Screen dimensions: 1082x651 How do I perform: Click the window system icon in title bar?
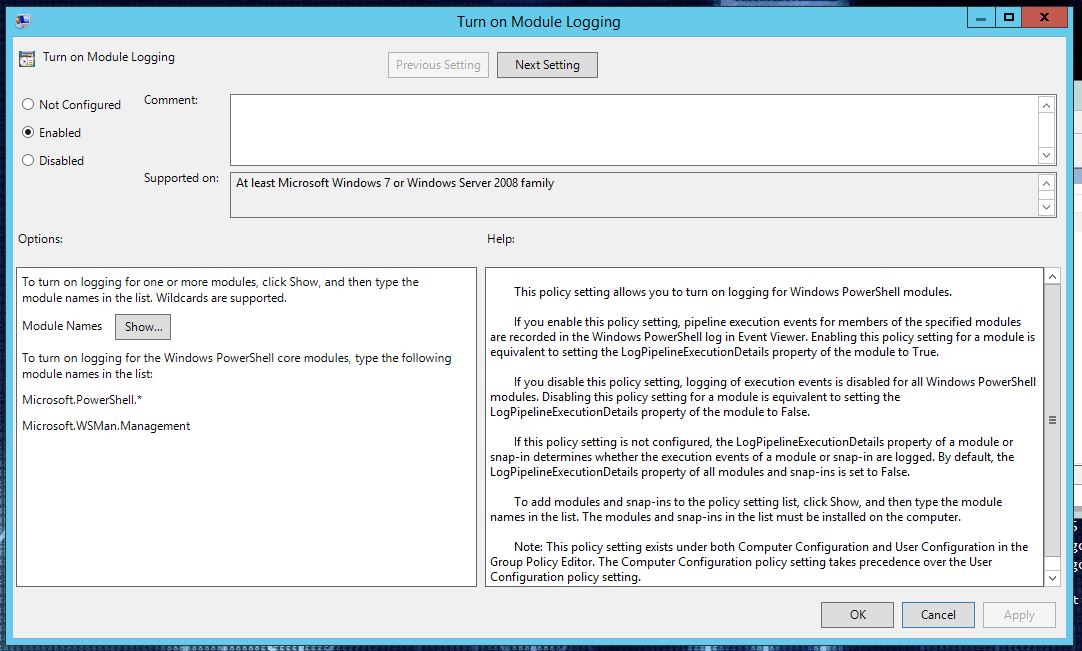[23, 21]
